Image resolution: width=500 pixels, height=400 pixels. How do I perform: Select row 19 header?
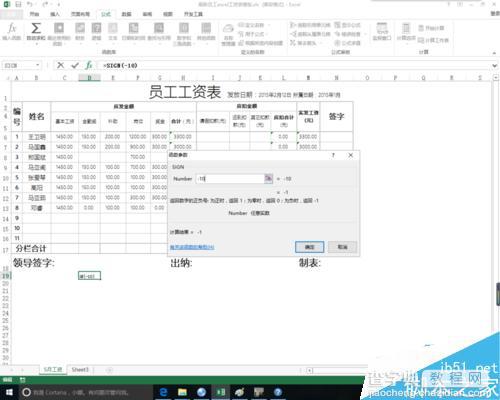click(6, 276)
